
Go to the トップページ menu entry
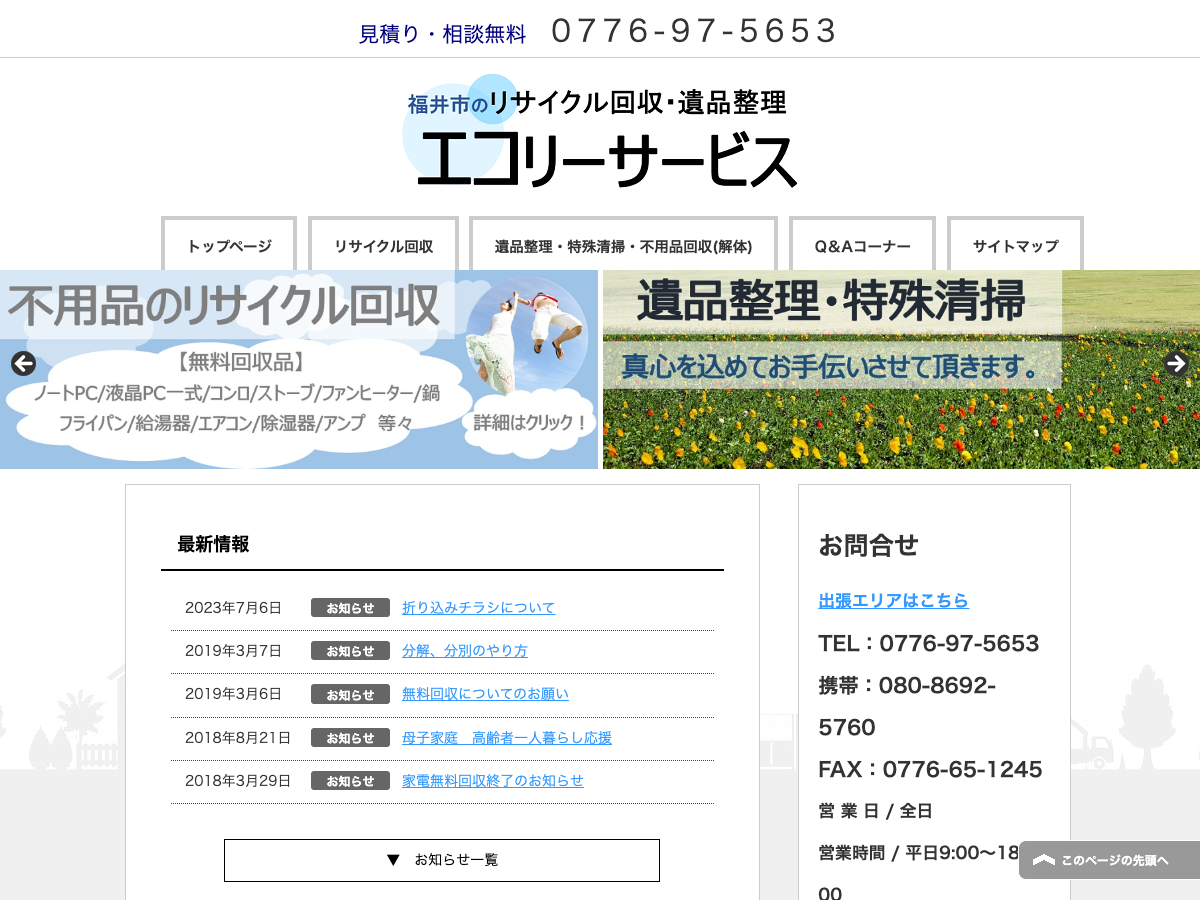pos(228,244)
